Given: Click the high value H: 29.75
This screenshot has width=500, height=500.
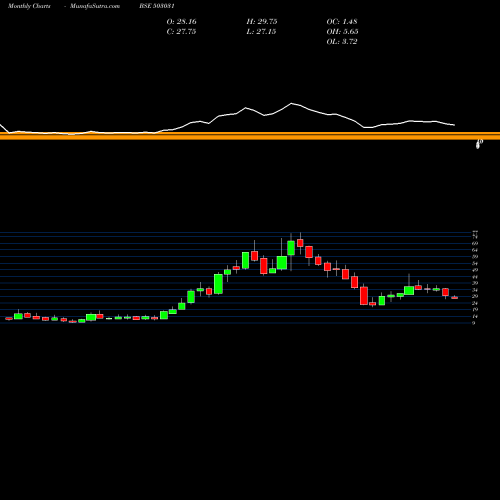Looking at the screenshot, I should [x=262, y=22].
